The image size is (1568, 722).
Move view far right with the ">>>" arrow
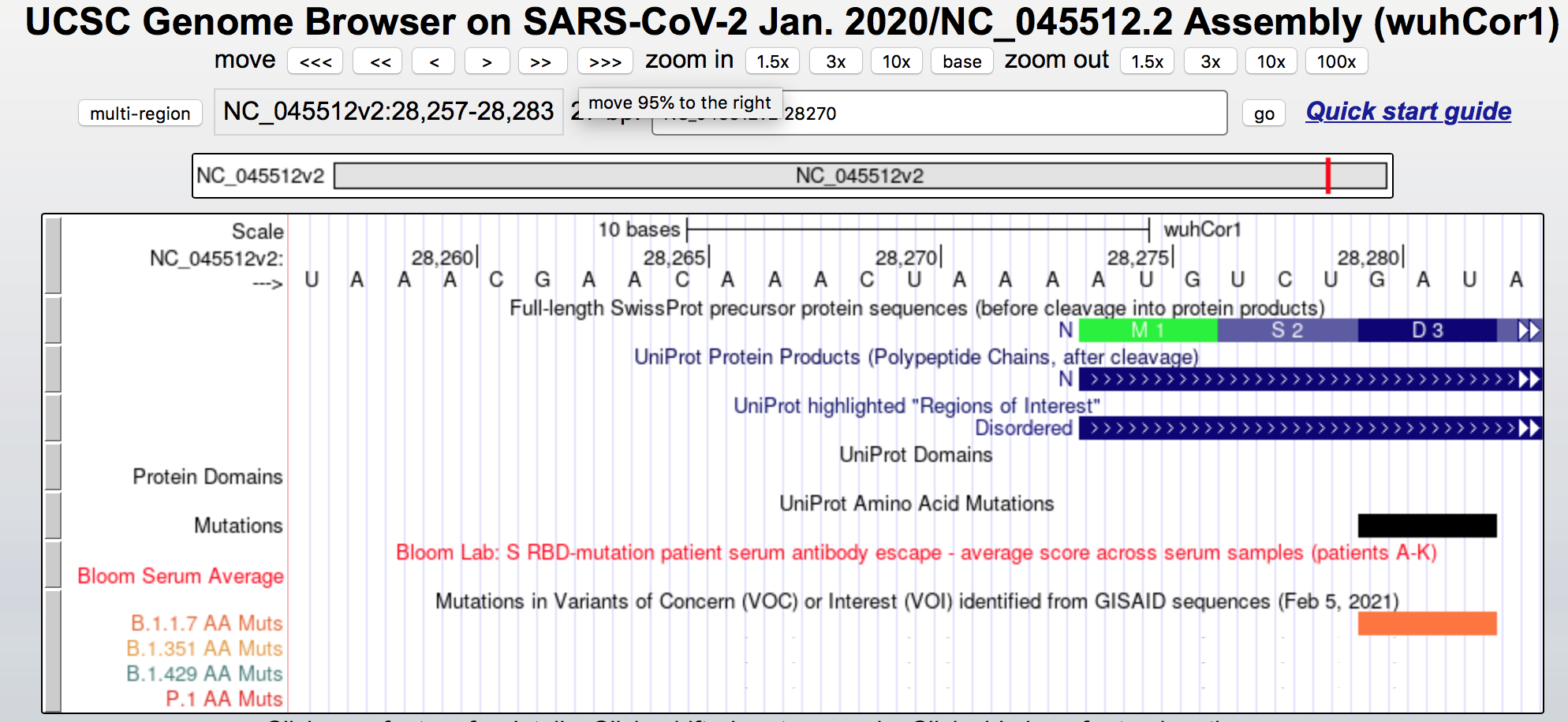pyautogui.click(x=604, y=61)
